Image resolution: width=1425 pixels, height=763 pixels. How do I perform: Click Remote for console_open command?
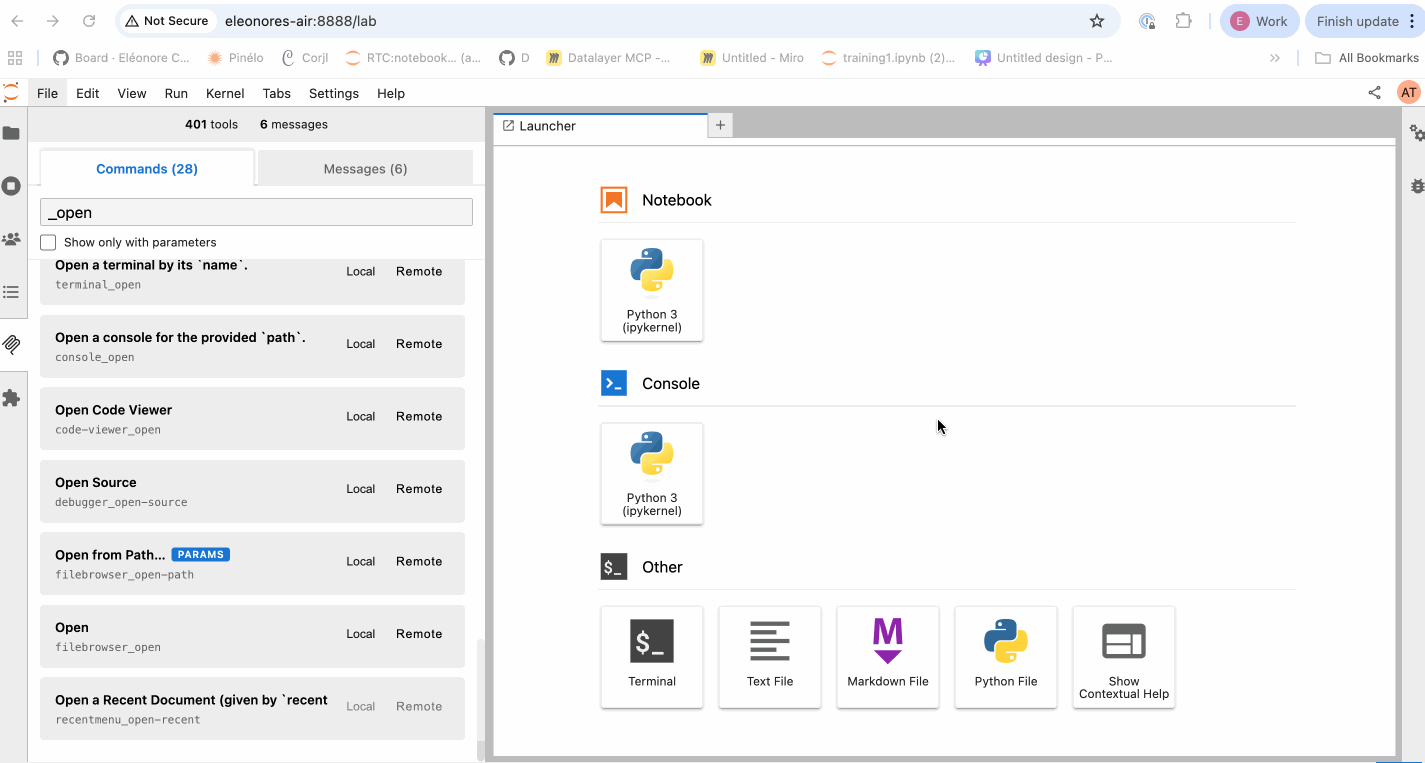click(x=418, y=344)
